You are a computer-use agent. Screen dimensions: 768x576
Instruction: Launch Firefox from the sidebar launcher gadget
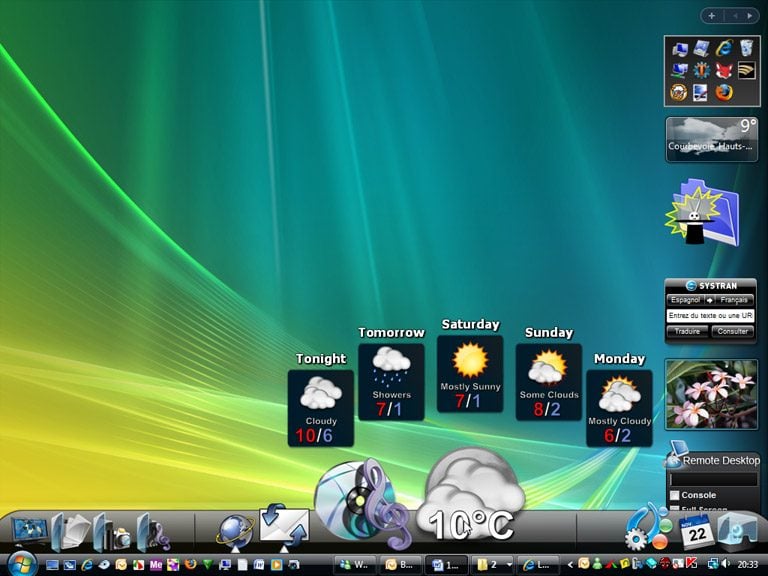pyautogui.click(x=724, y=92)
